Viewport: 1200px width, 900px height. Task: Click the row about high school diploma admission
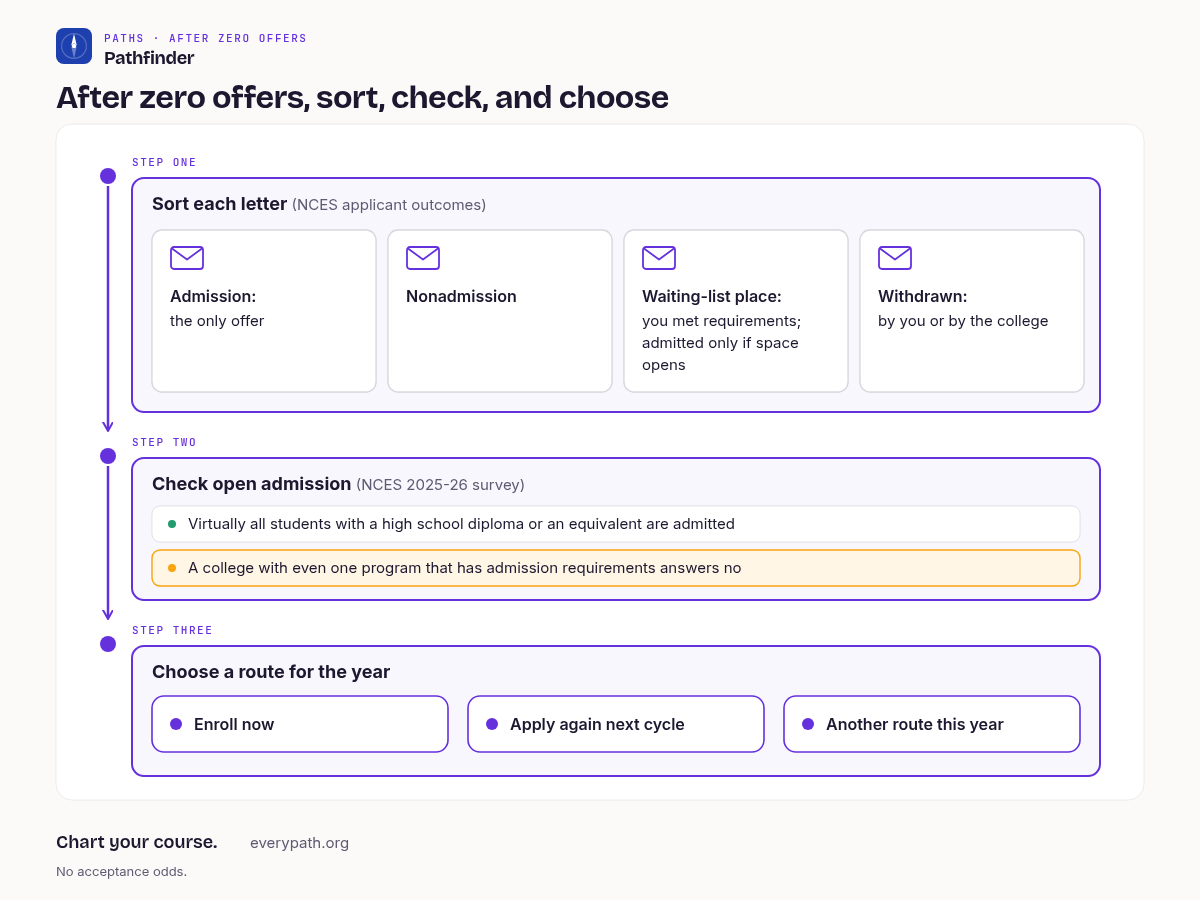coord(616,524)
